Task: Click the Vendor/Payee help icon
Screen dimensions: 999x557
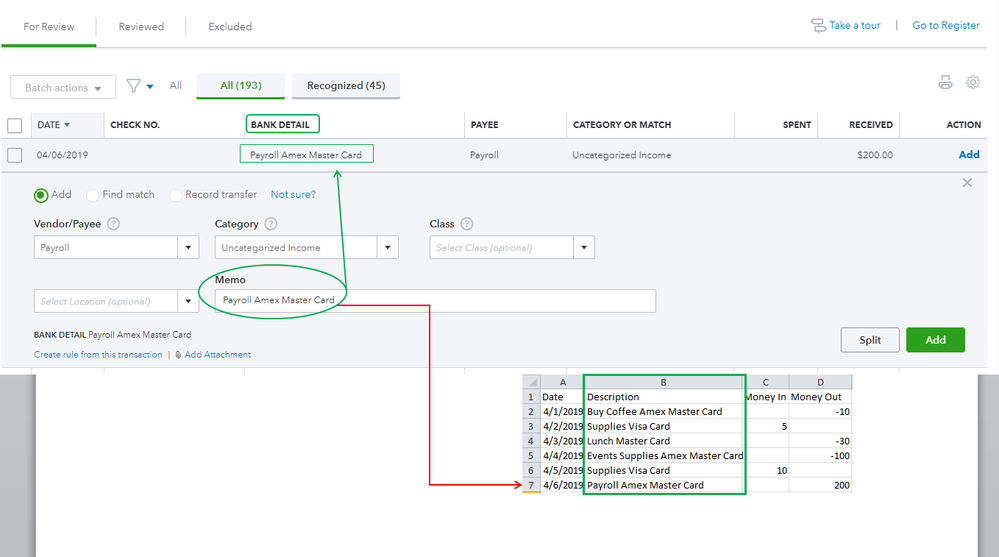Action: pos(113,224)
